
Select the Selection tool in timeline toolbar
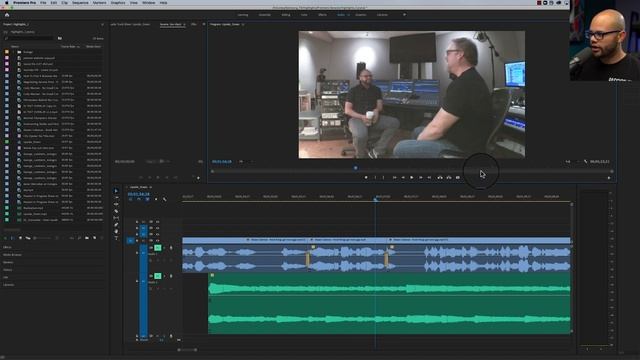(x=116, y=191)
